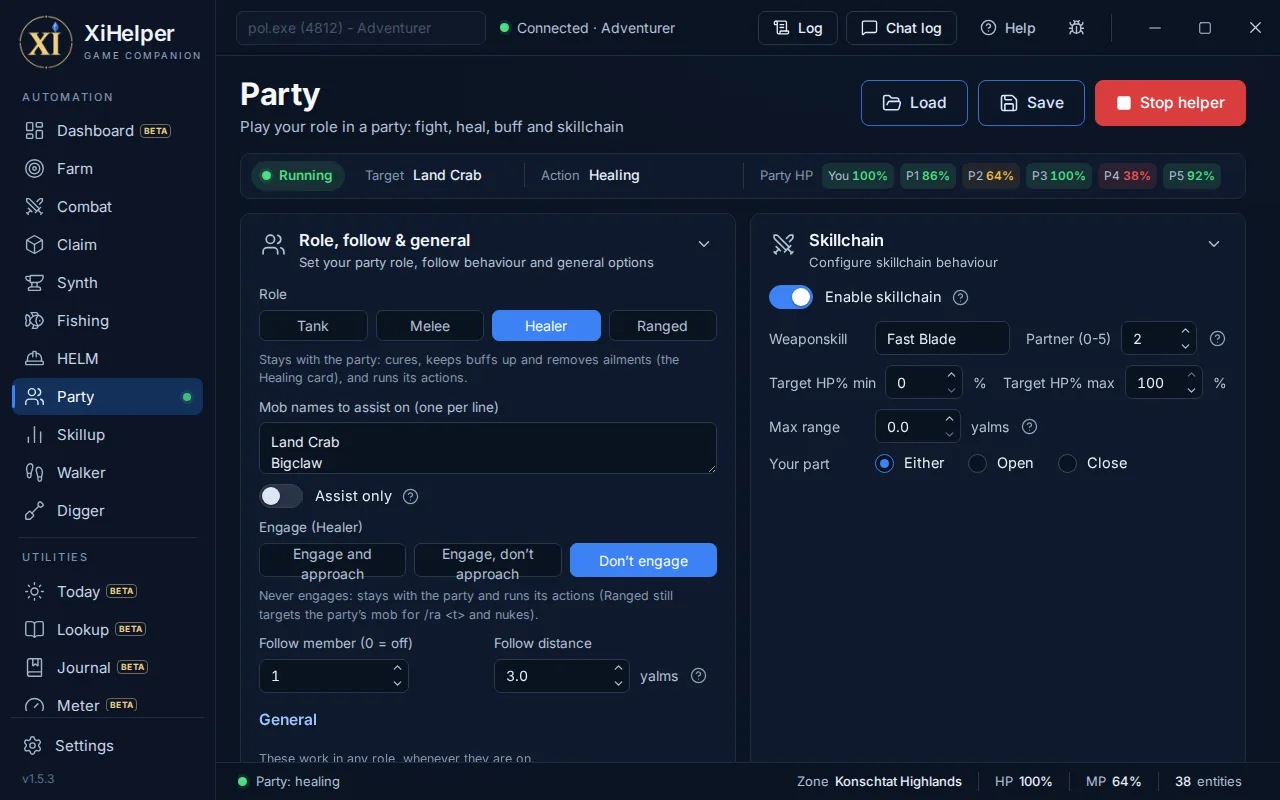The image size is (1280, 800).
Task: Click the Skillup bars icon
Action: [35, 435]
